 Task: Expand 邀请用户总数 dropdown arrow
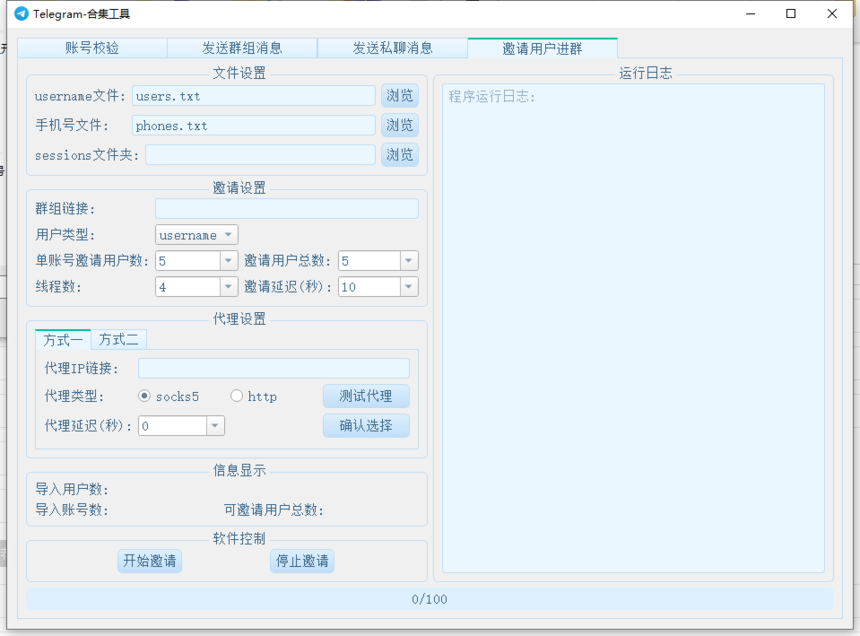point(409,260)
